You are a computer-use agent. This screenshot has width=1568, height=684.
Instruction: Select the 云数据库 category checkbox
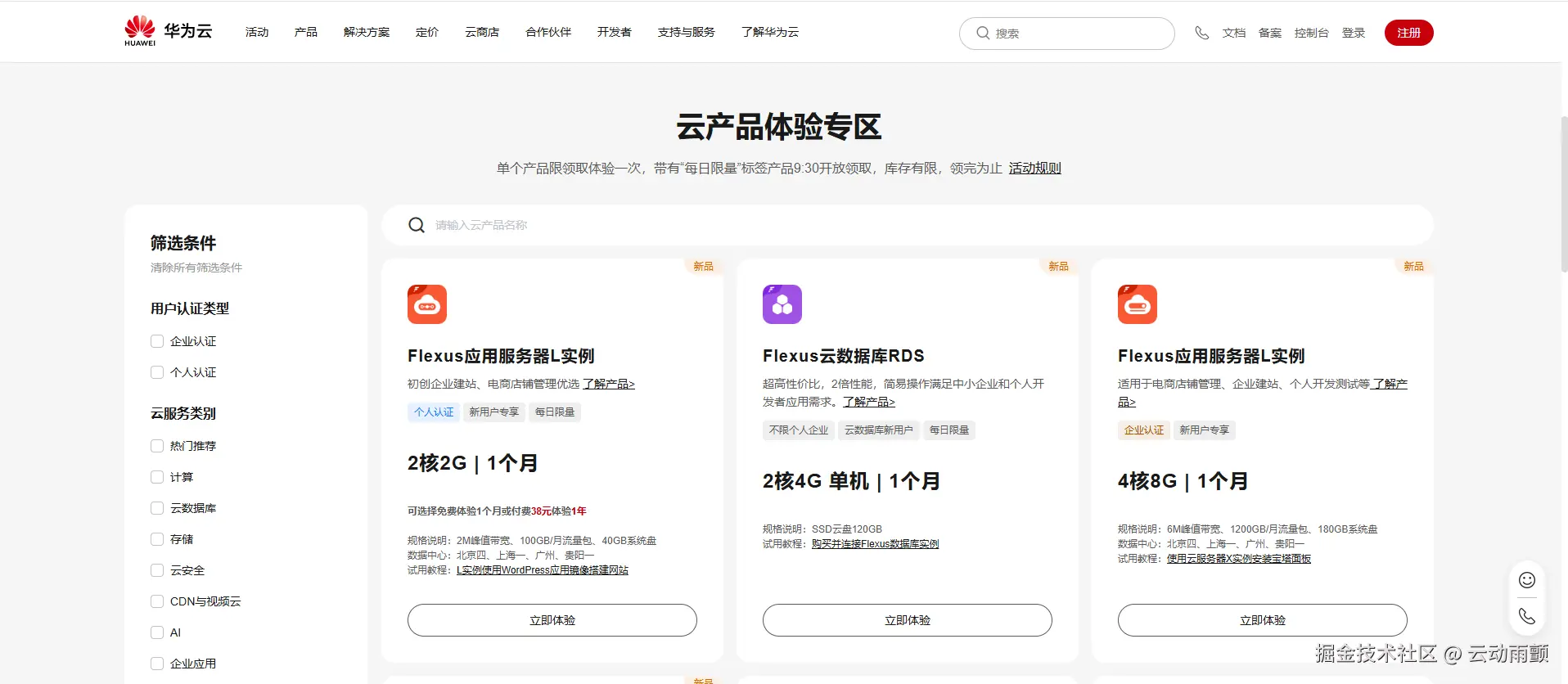[x=157, y=508]
